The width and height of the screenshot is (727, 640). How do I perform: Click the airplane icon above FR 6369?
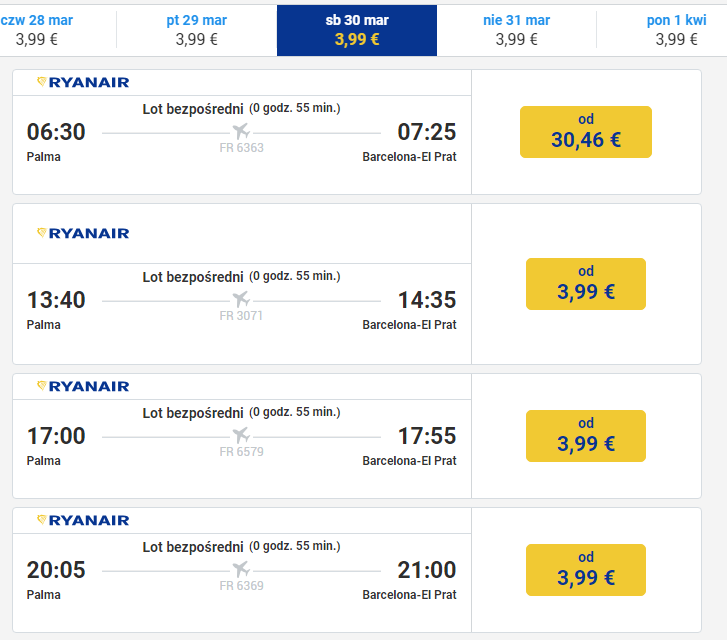pos(241,569)
